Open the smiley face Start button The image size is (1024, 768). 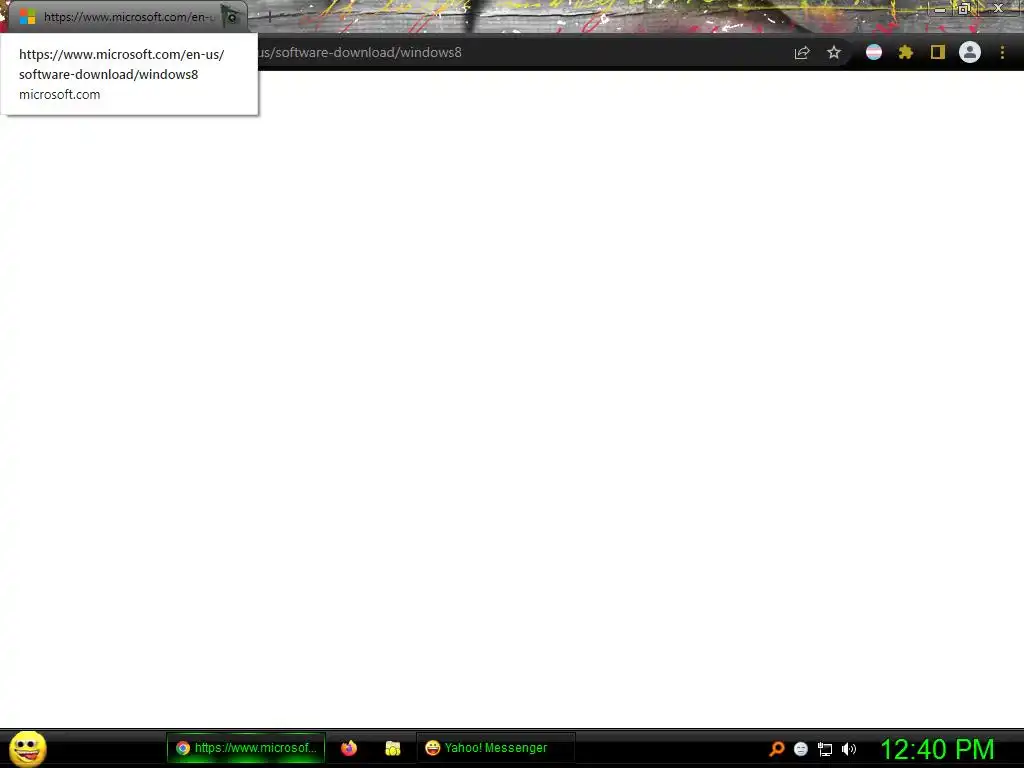coord(27,749)
